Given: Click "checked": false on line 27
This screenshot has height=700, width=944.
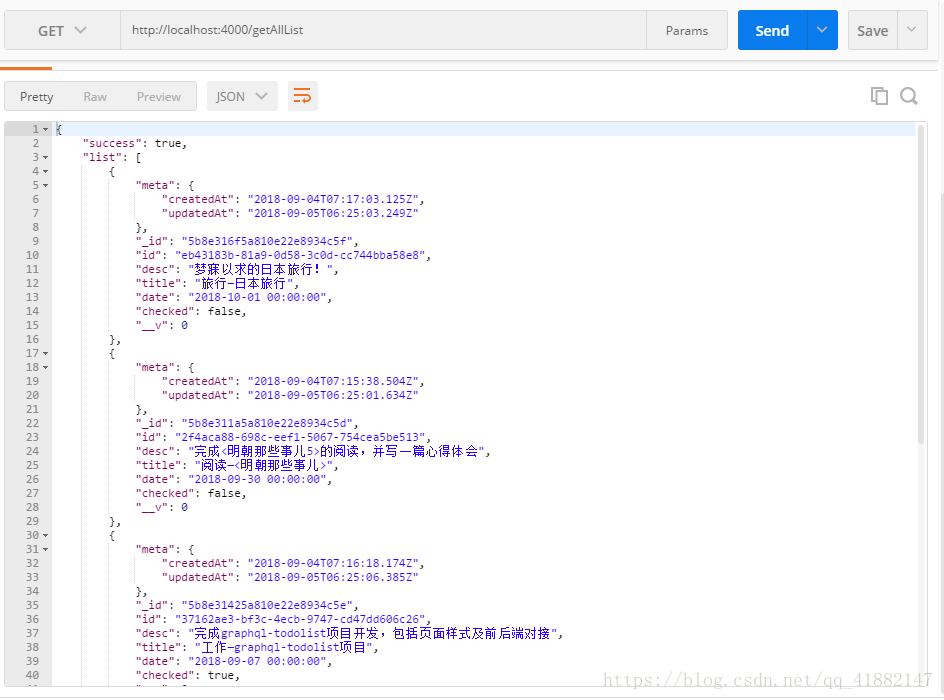Looking at the screenshot, I should 191,494.
